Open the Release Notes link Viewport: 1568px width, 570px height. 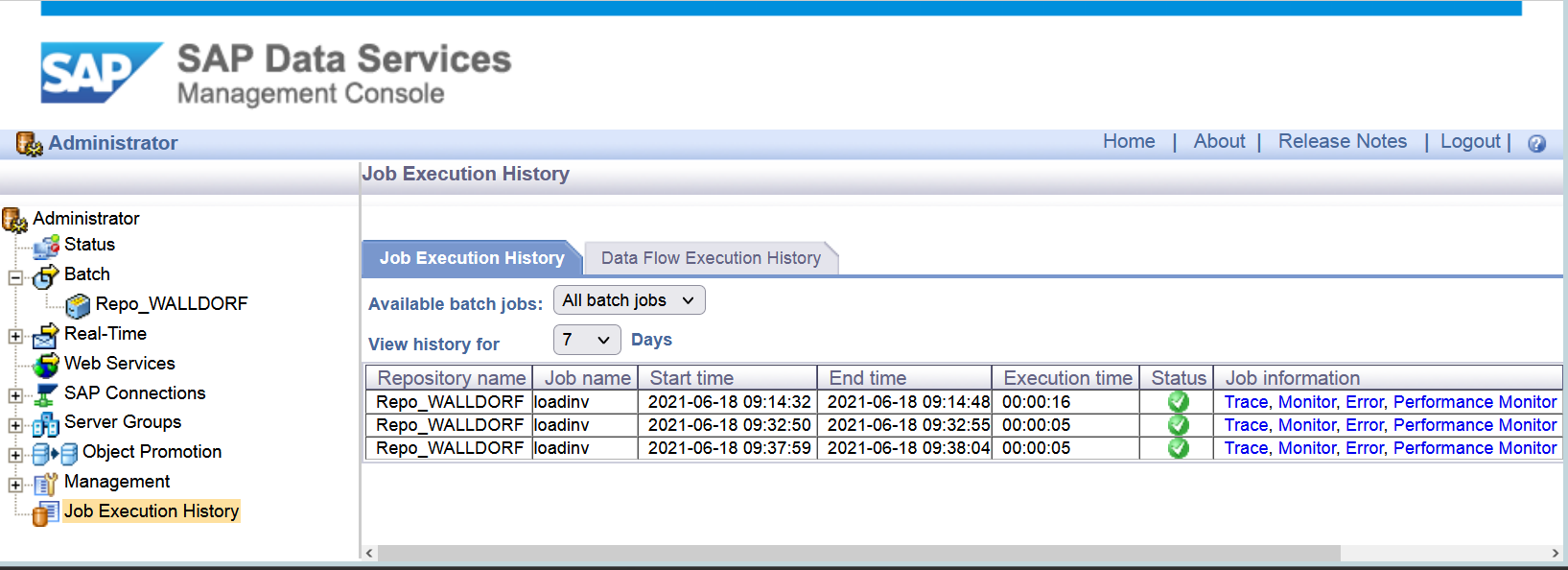(1343, 141)
